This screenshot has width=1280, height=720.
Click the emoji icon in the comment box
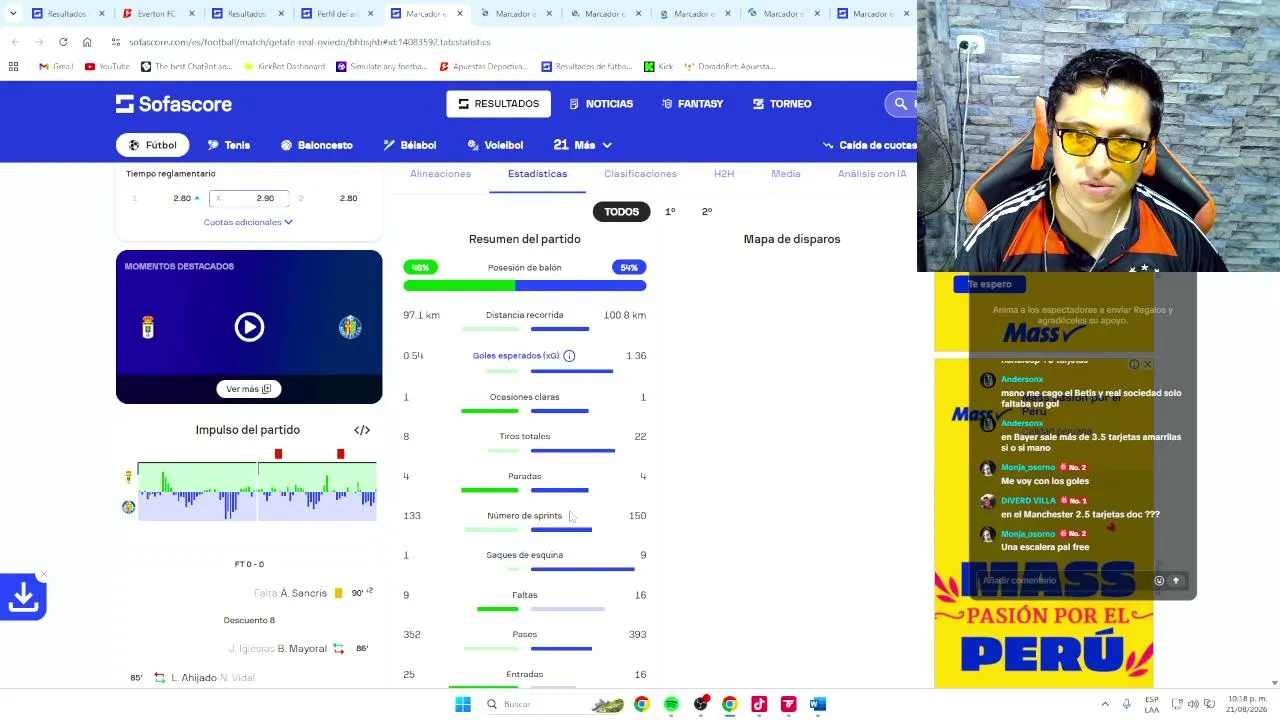pyautogui.click(x=1159, y=580)
